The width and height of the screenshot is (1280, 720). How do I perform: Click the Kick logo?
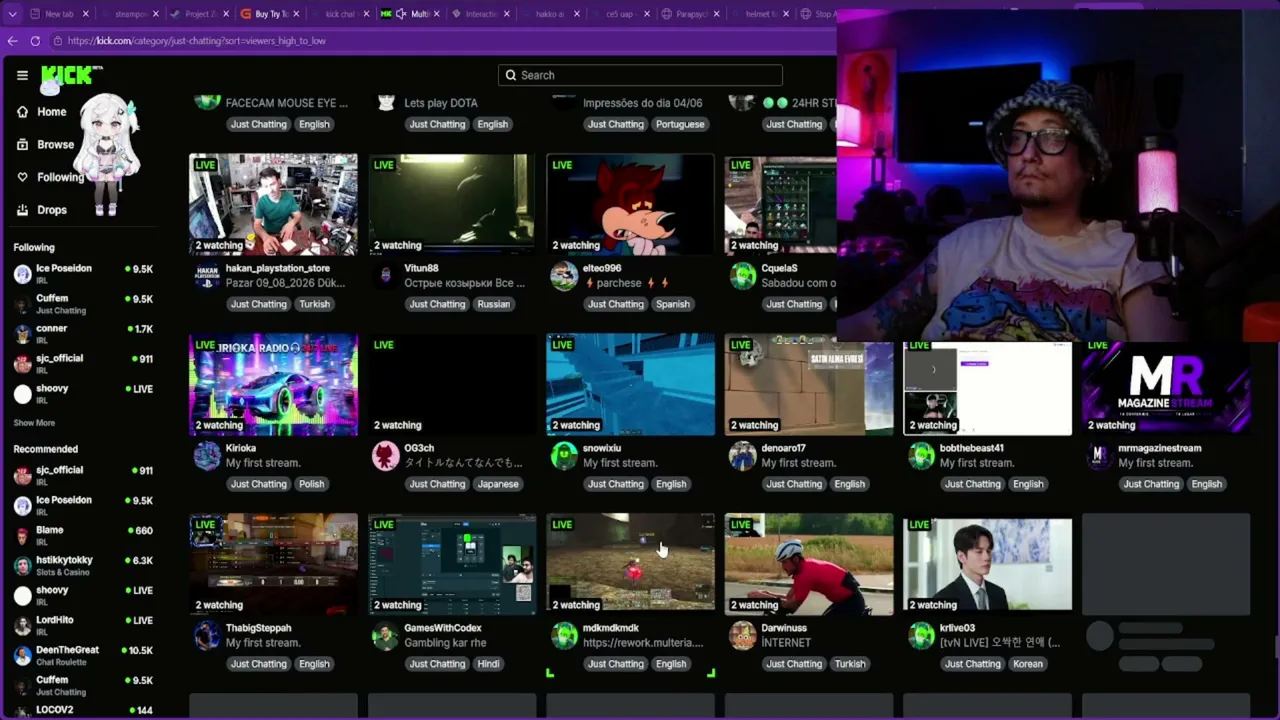pos(72,75)
